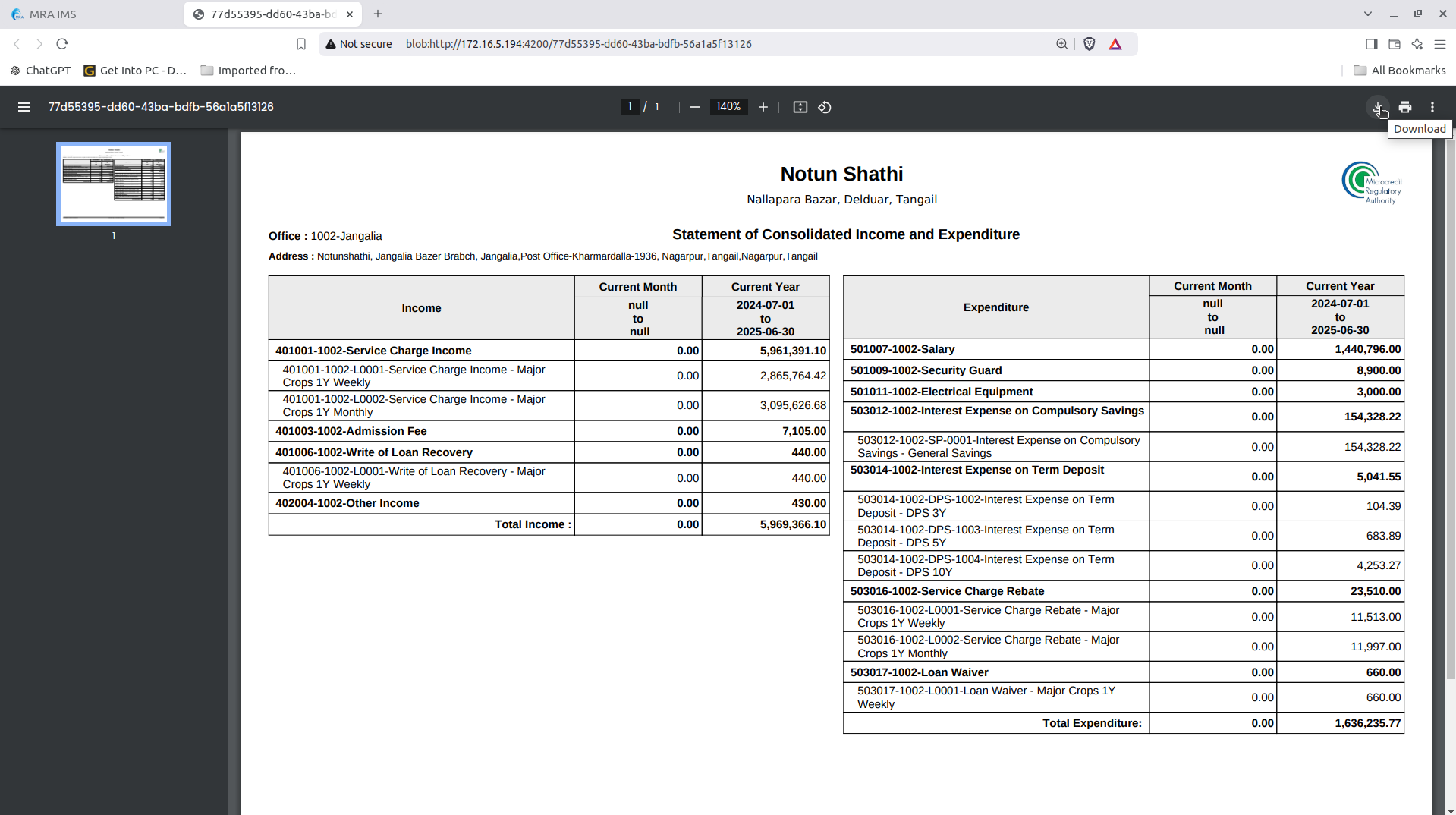Toggle the browser sidebar panel

tap(1371, 44)
